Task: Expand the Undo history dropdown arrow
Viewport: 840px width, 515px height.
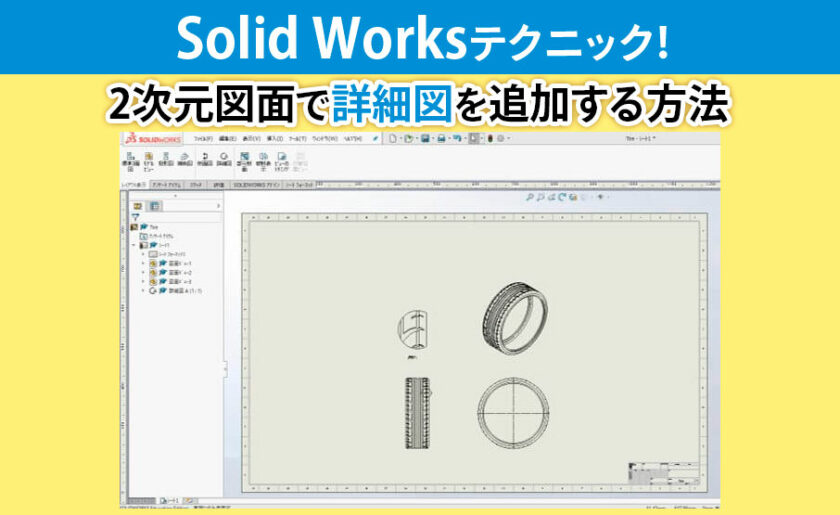Action: coord(464,139)
